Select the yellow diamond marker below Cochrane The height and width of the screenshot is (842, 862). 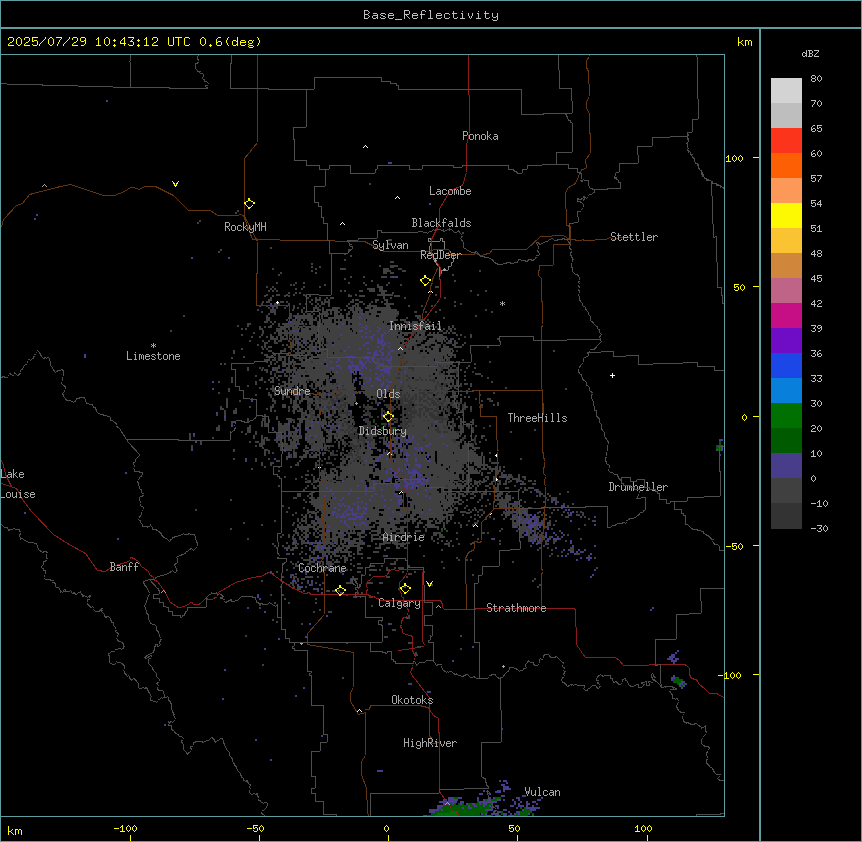340,590
